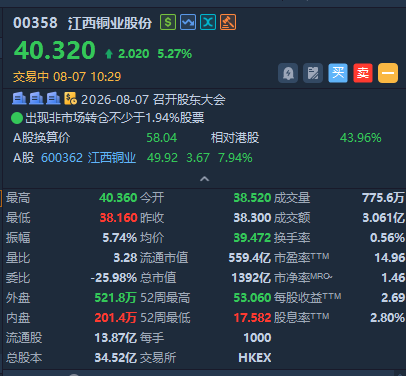The height and width of the screenshot is (376, 406).
Task: Click the cyan X badge icon
Action: click(208, 22)
